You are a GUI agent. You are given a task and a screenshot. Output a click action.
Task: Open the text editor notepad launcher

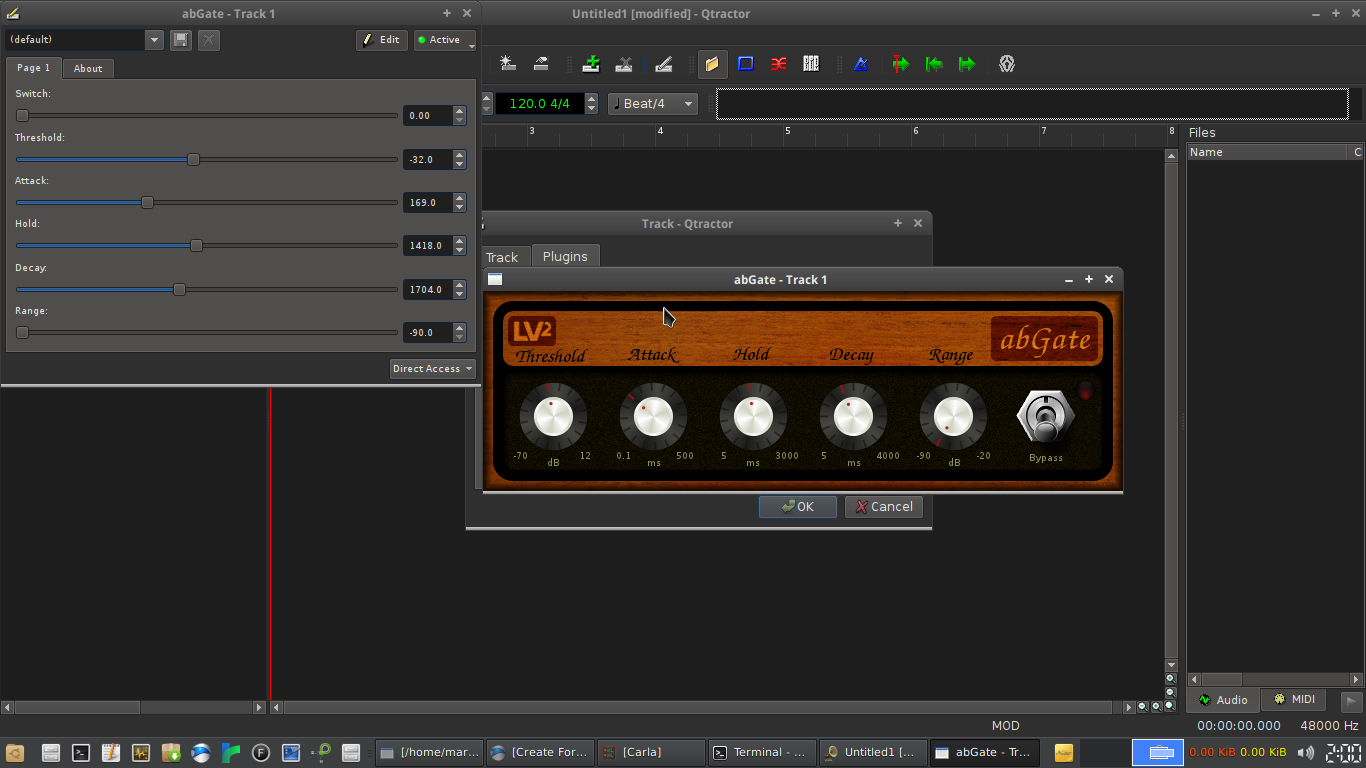pos(111,753)
